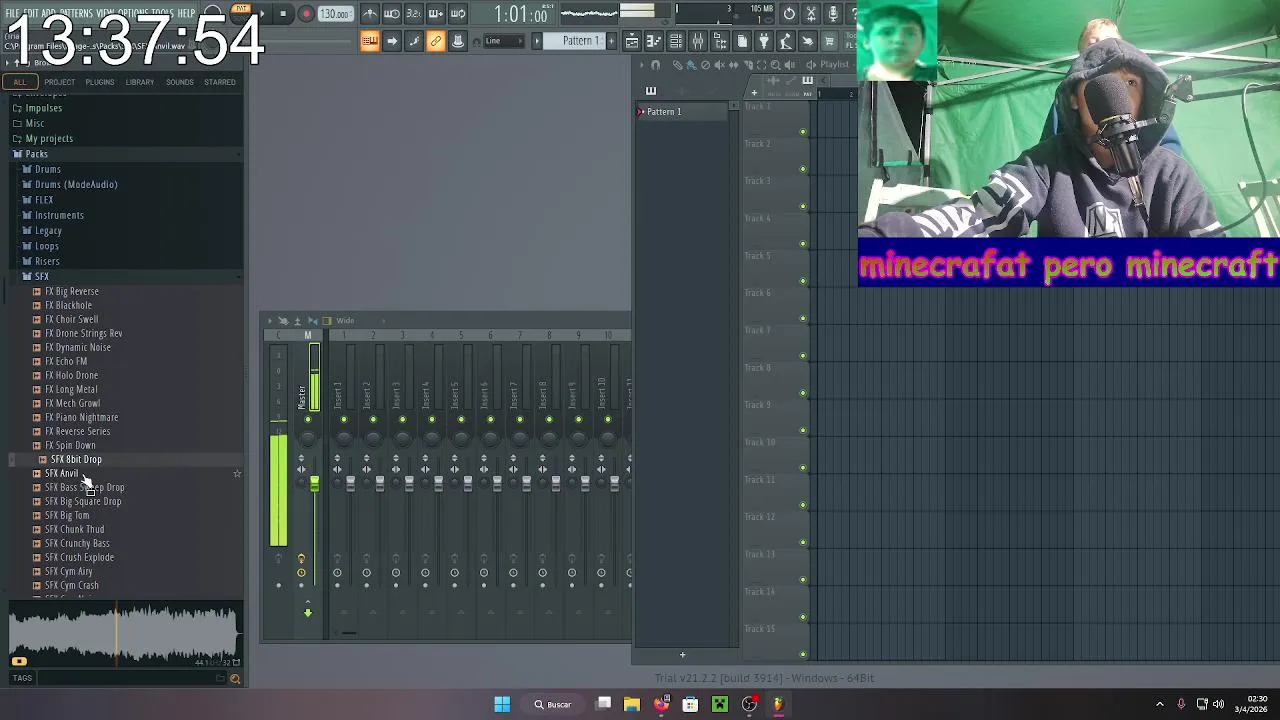
Task: Expand the FLEX folder
Action: 44,200
